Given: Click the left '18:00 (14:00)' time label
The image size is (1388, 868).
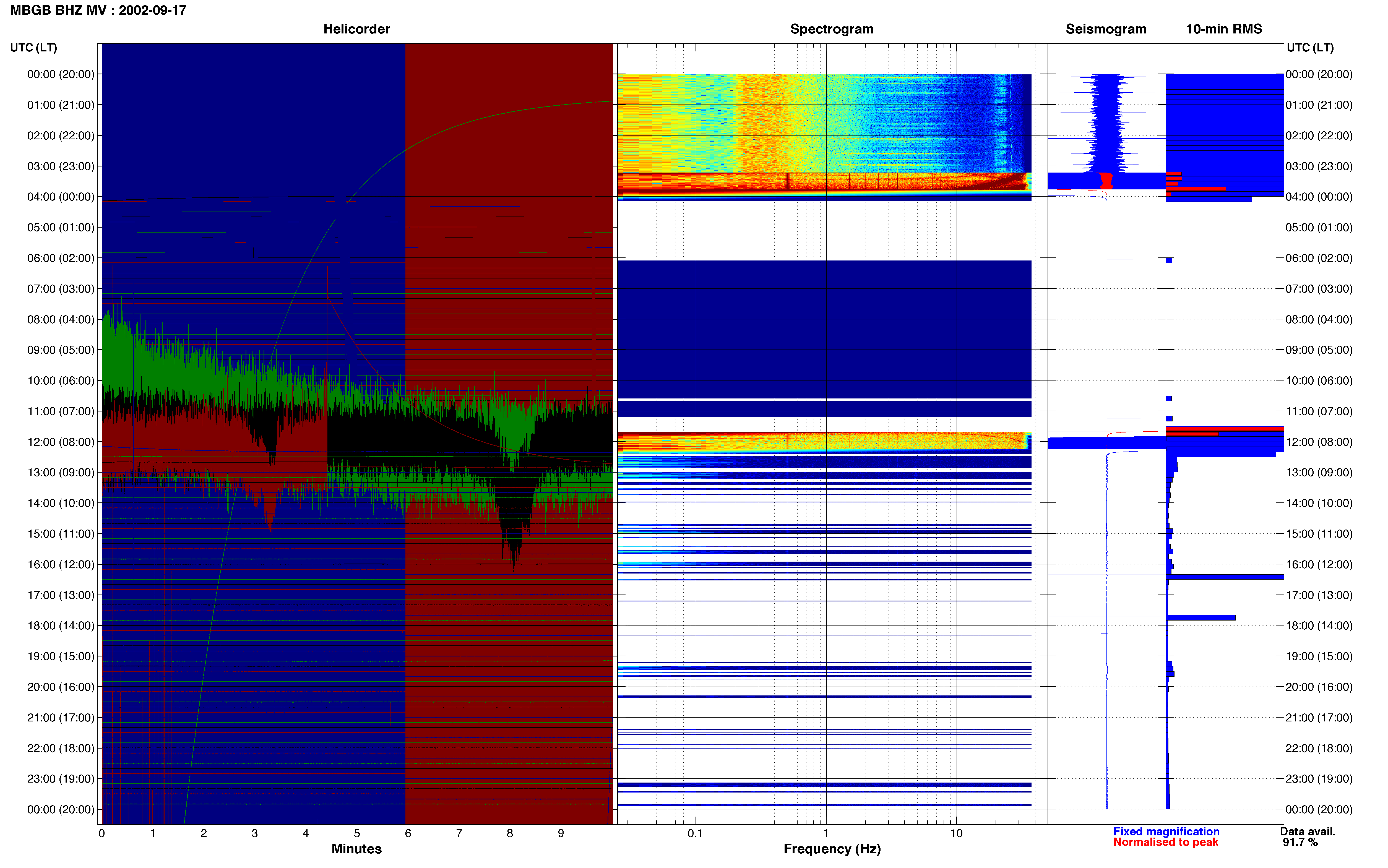Looking at the screenshot, I should click(x=61, y=626).
